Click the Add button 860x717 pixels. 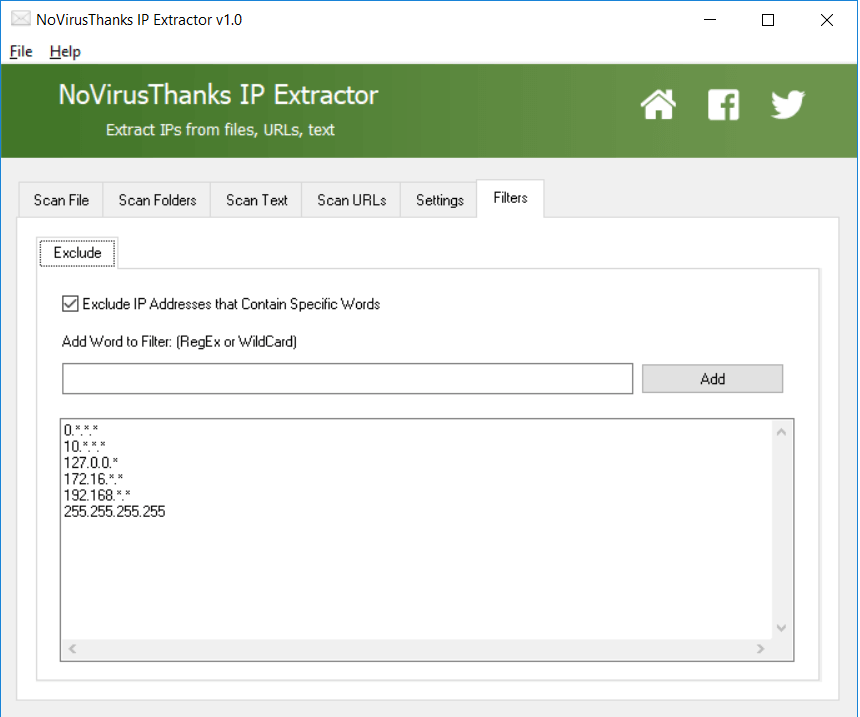712,379
